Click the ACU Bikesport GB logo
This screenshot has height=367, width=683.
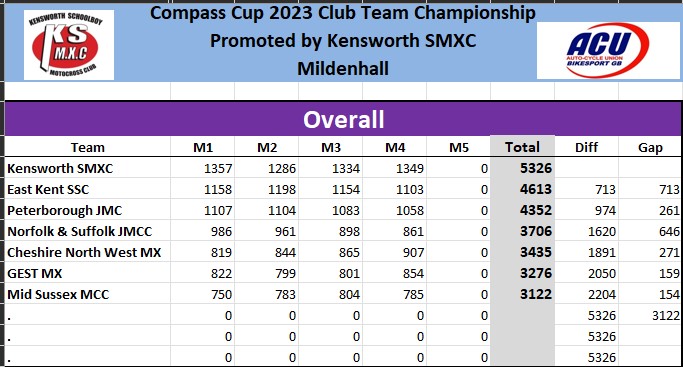click(608, 50)
